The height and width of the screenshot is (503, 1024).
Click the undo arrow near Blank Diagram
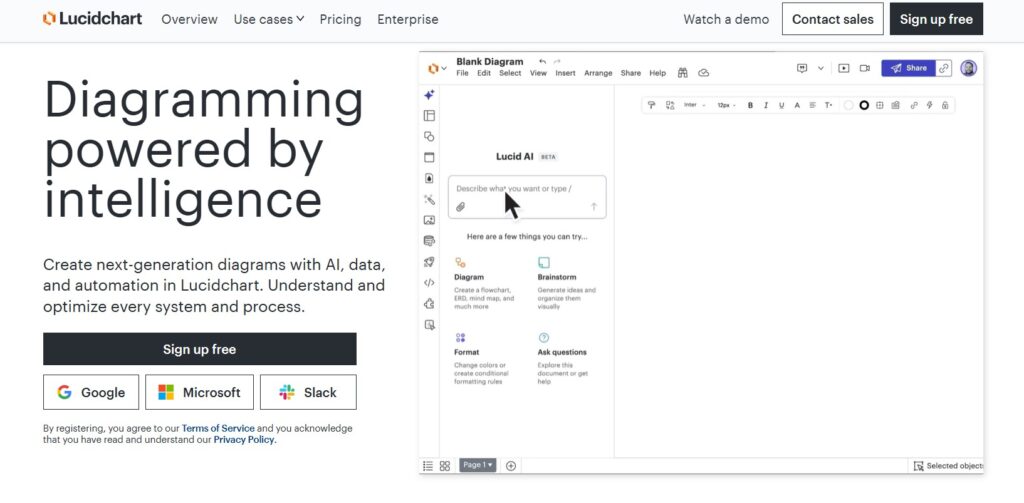(x=542, y=61)
